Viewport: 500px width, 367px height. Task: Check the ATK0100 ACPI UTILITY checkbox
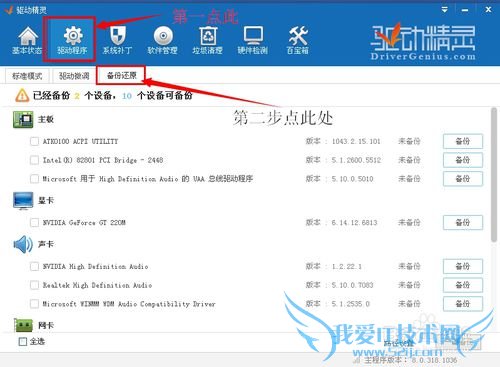(34, 141)
